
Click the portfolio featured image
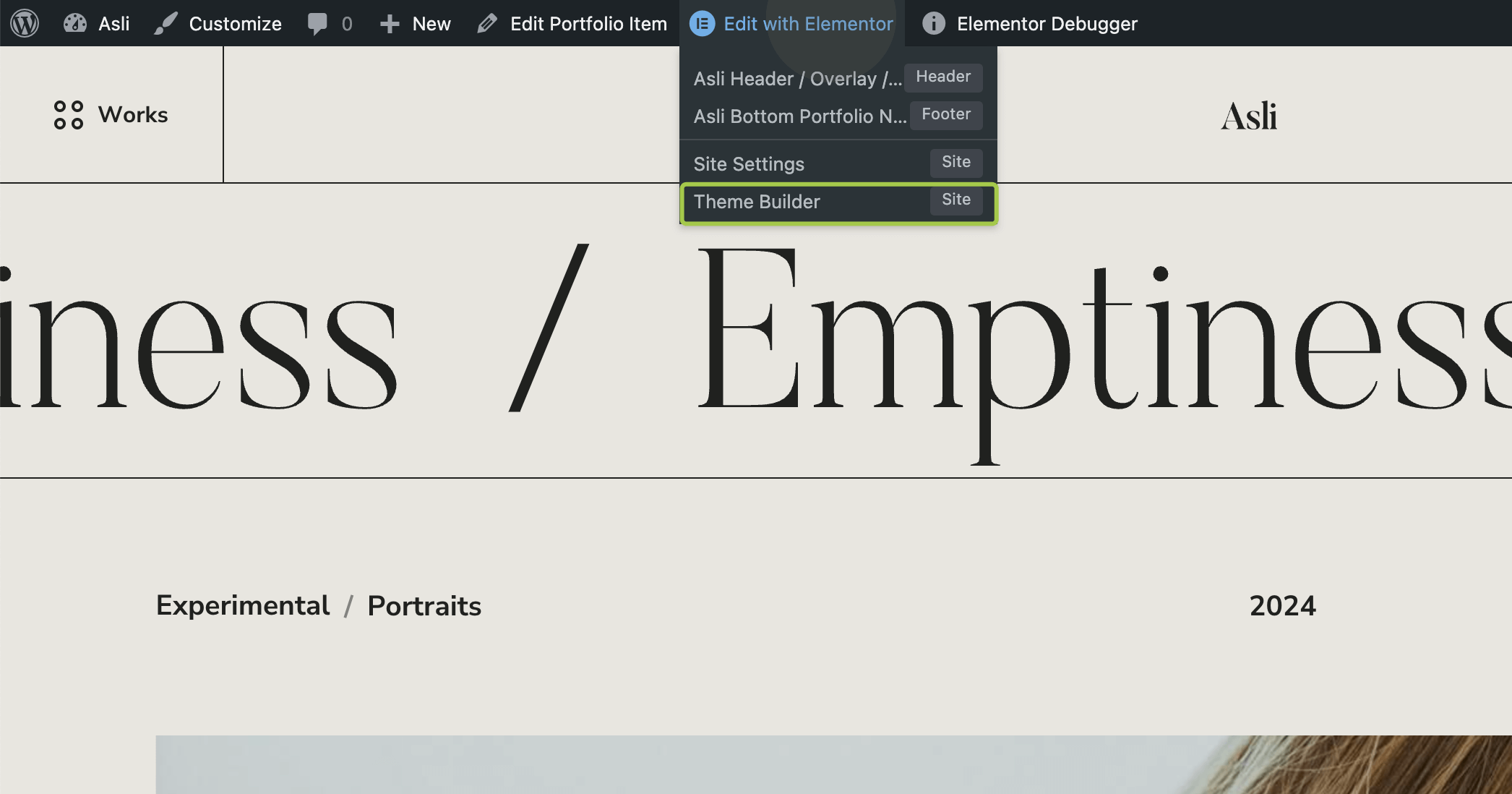(x=833, y=764)
